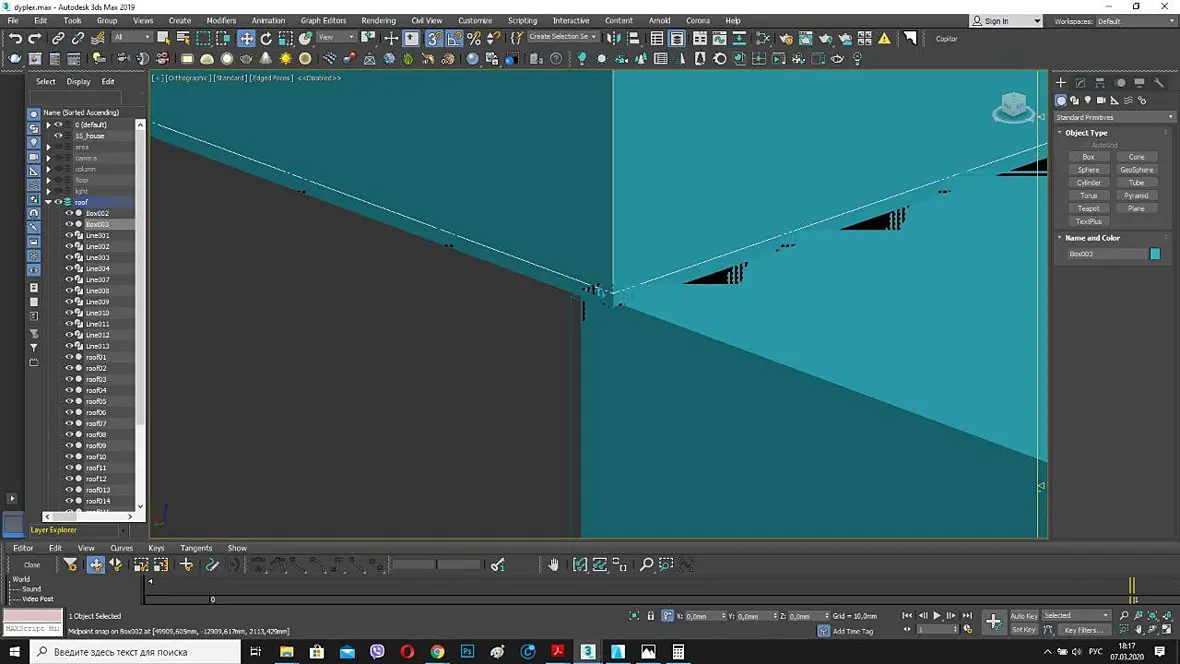Hide the Box002 object via eye icon
Viewport: 1180px width, 664px height.
(69, 213)
